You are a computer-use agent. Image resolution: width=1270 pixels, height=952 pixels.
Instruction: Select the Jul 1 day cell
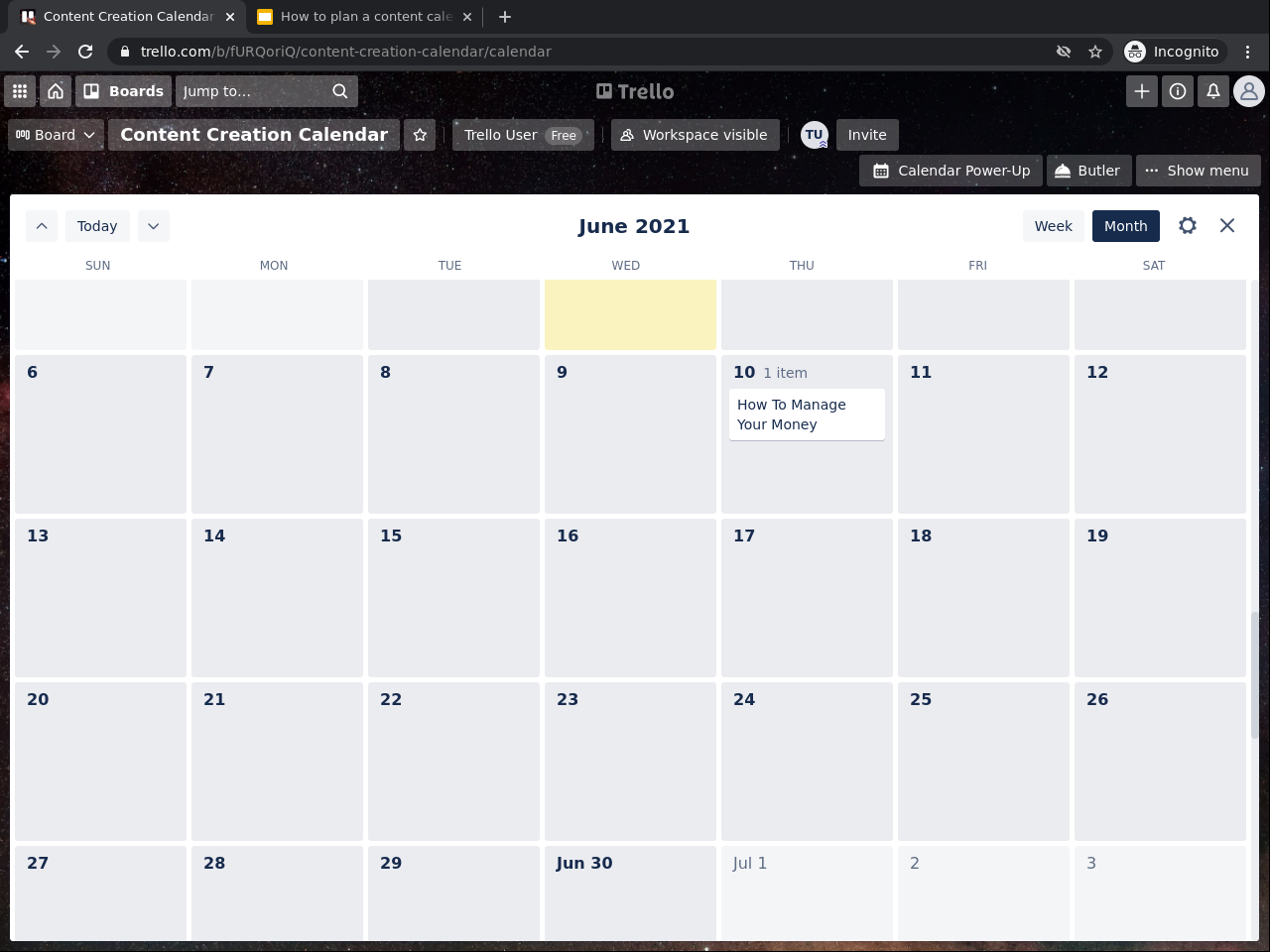click(807, 892)
